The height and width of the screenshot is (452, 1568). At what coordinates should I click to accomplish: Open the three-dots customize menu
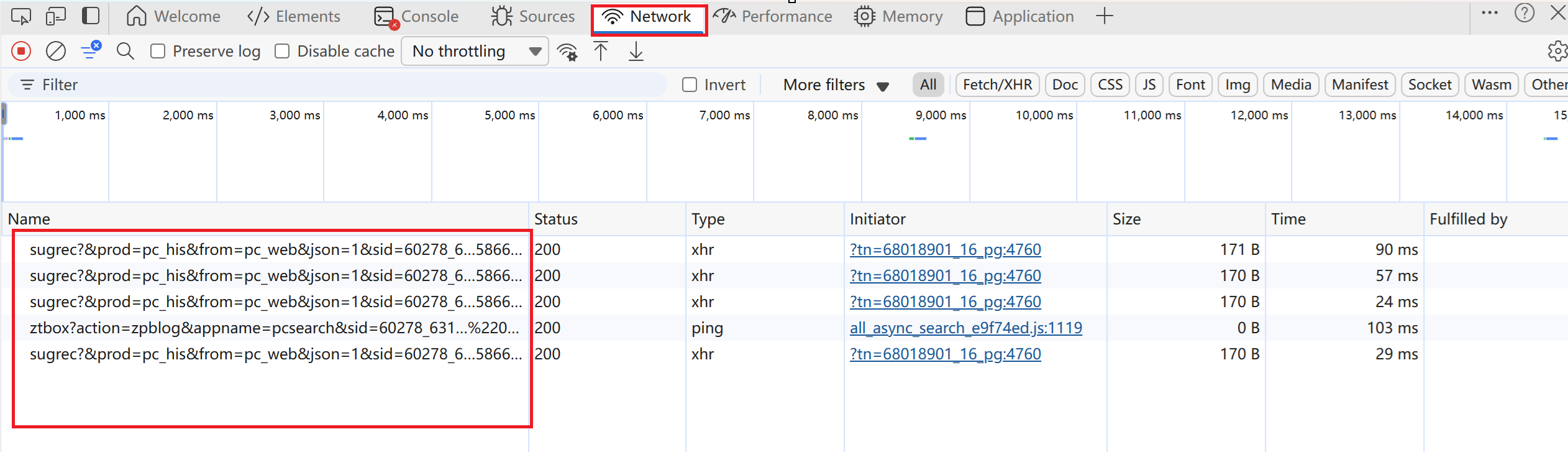coord(1490,13)
